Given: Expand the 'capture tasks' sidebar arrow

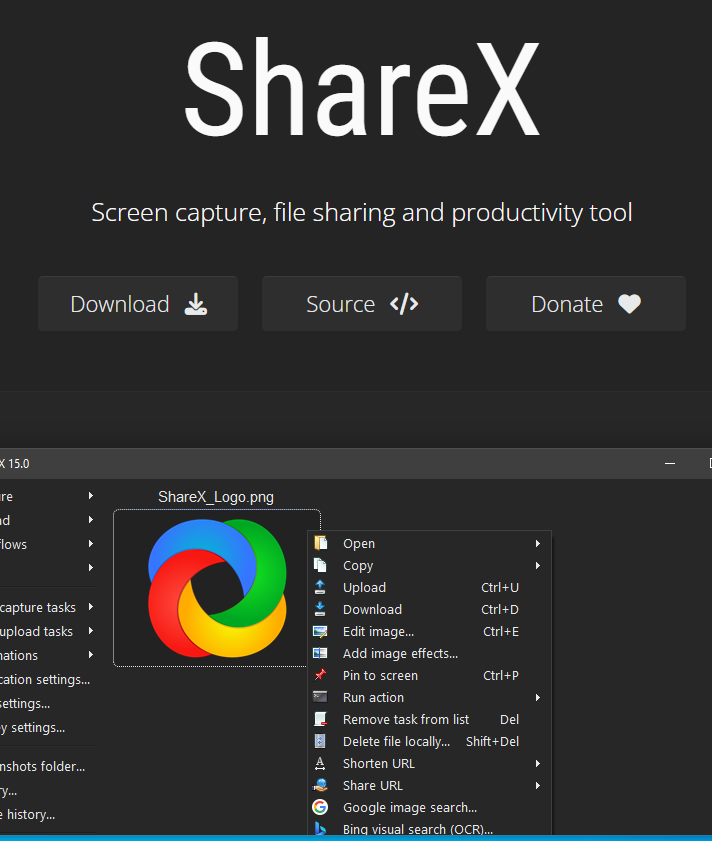Looking at the screenshot, I should point(91,607).
